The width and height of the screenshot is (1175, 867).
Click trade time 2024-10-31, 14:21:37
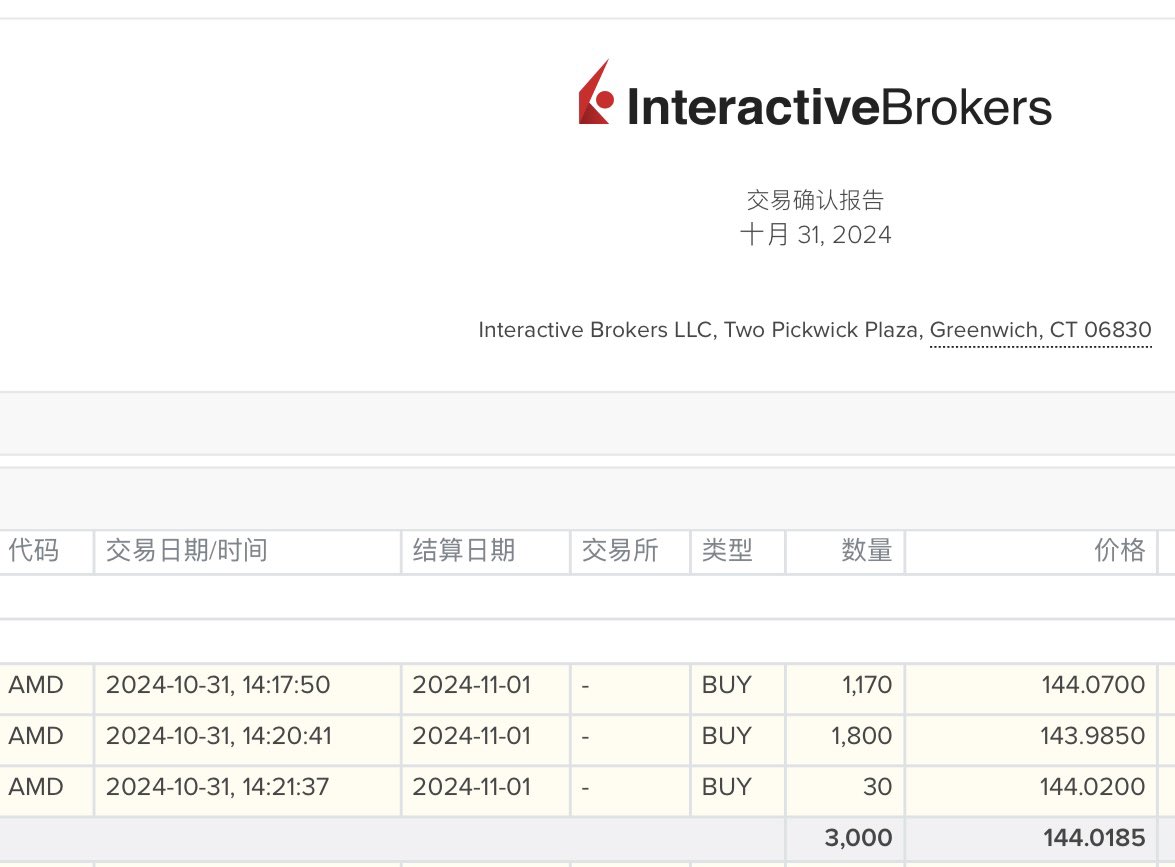[217, 788]
